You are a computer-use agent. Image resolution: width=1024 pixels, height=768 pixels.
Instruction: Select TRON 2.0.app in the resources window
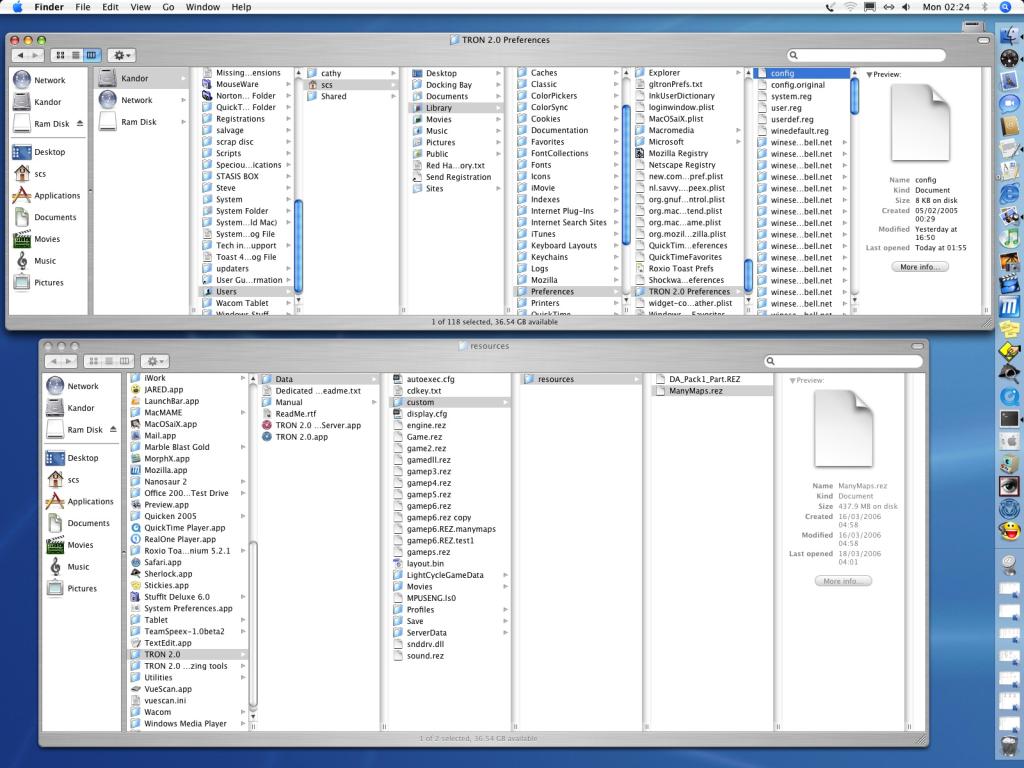[x=301, y=437]
